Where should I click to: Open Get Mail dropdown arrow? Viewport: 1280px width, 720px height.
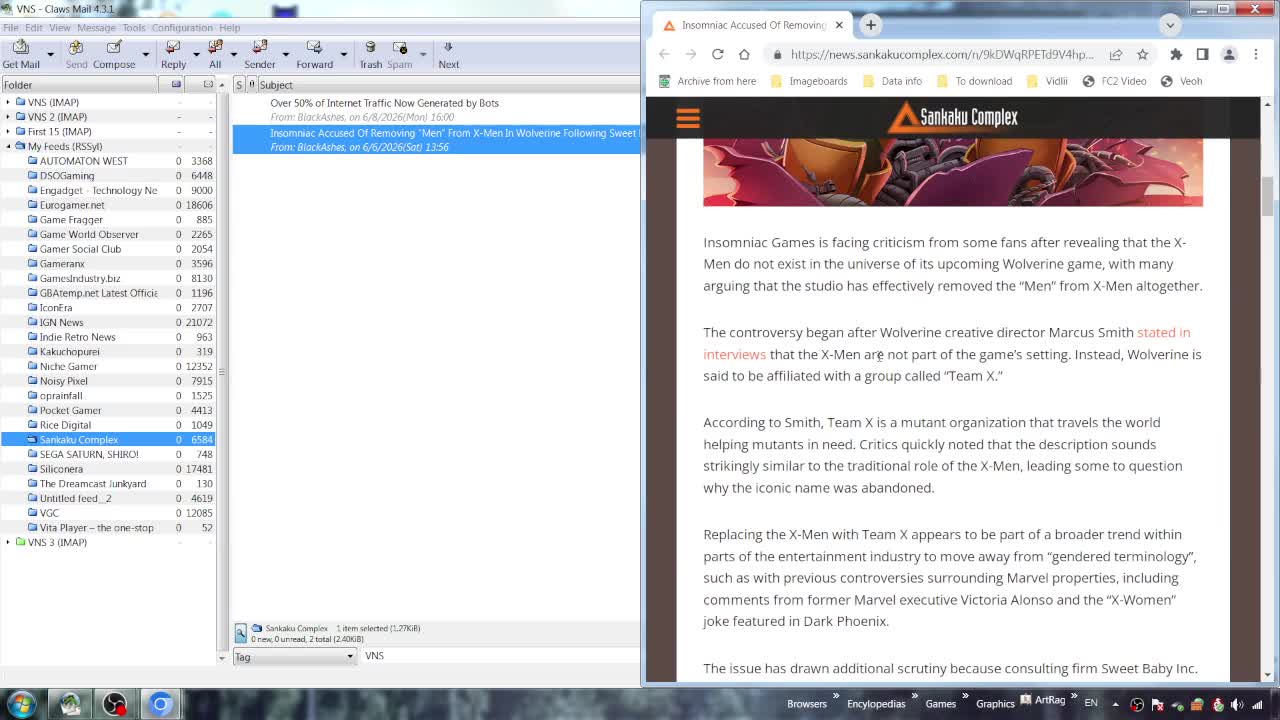51,54
